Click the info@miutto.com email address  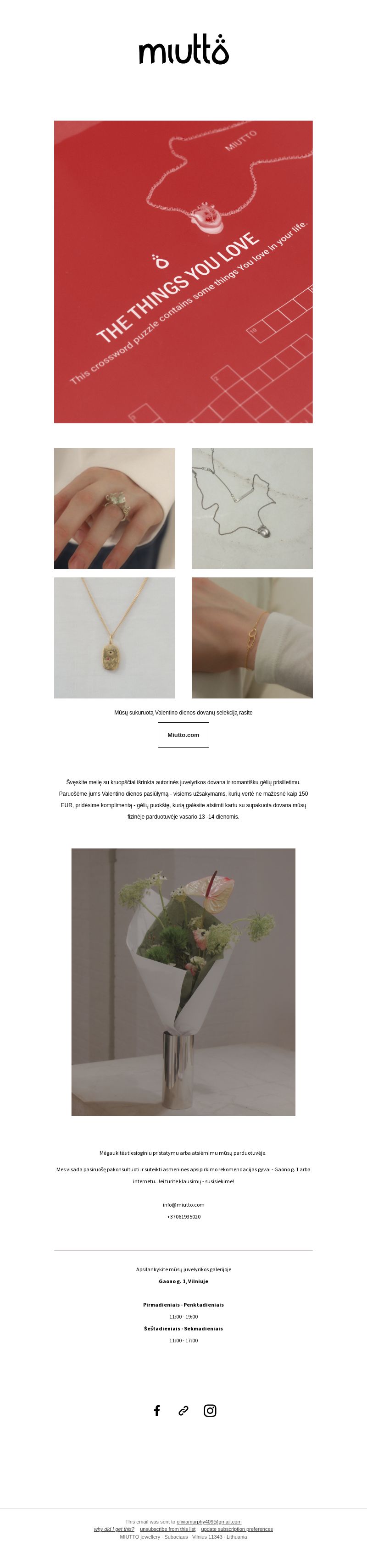click(183, 1205)
